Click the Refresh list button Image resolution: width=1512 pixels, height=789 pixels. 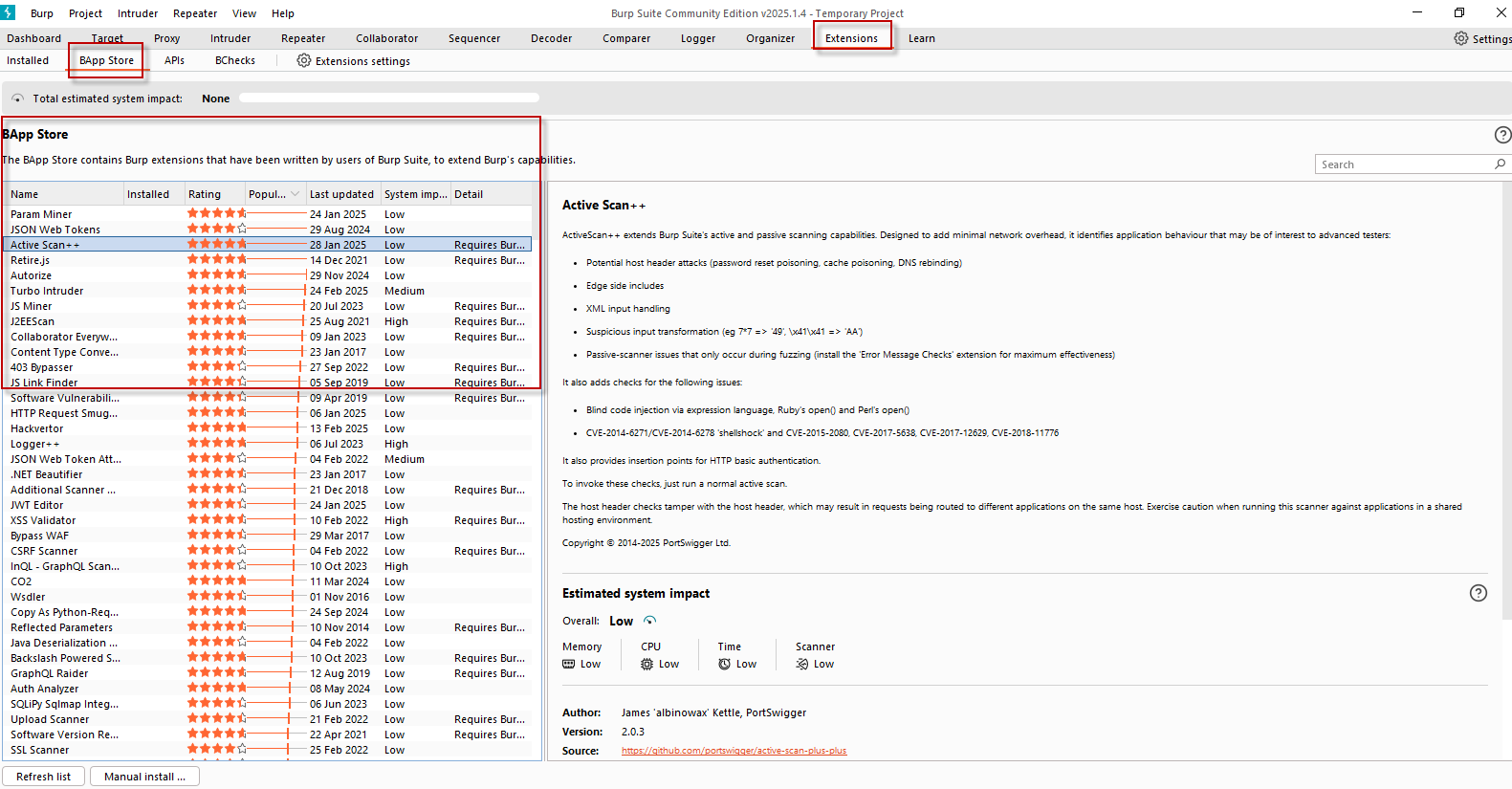point(43,777)
